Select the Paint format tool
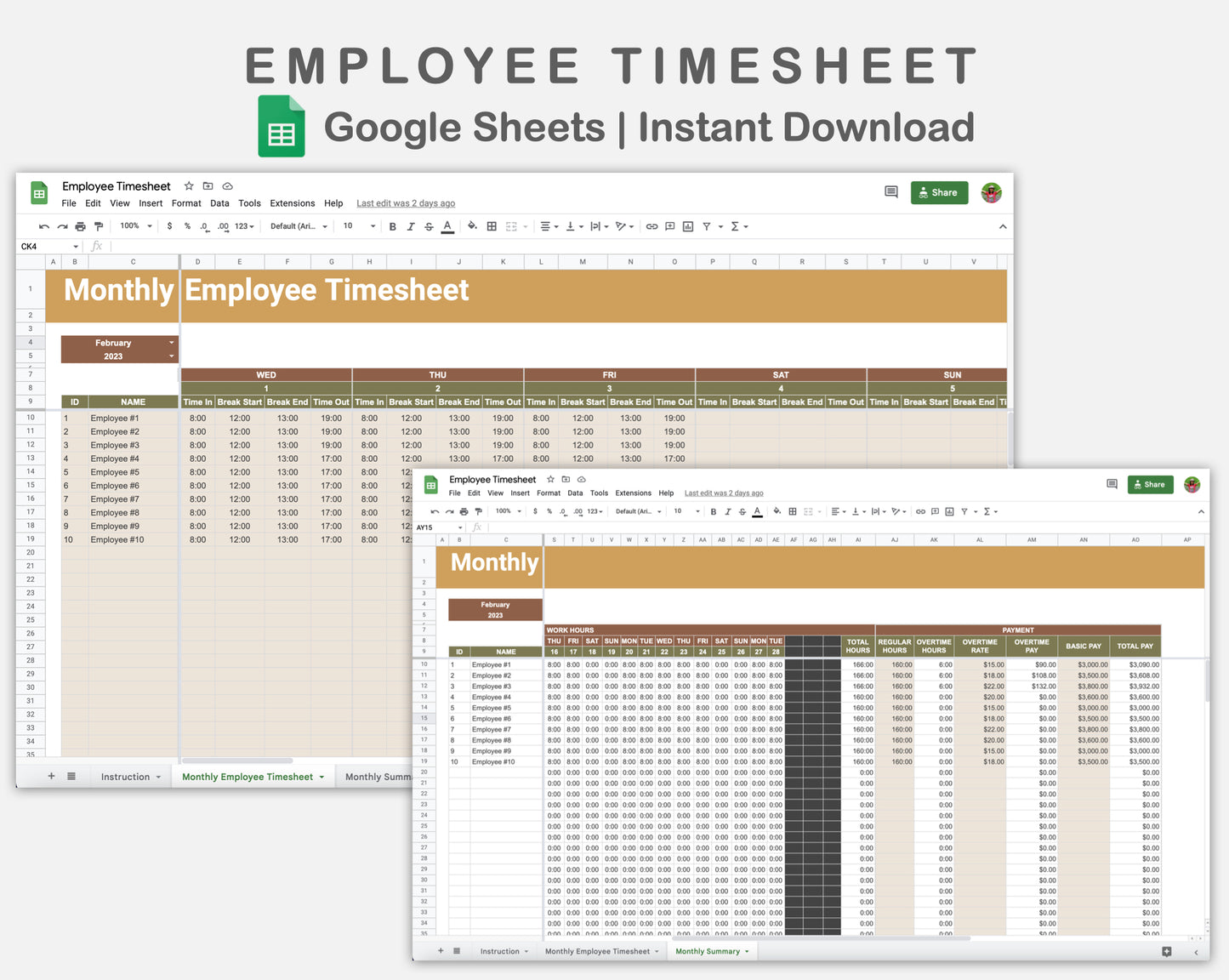Screen dimensions: 1229x980 point(99,225)
